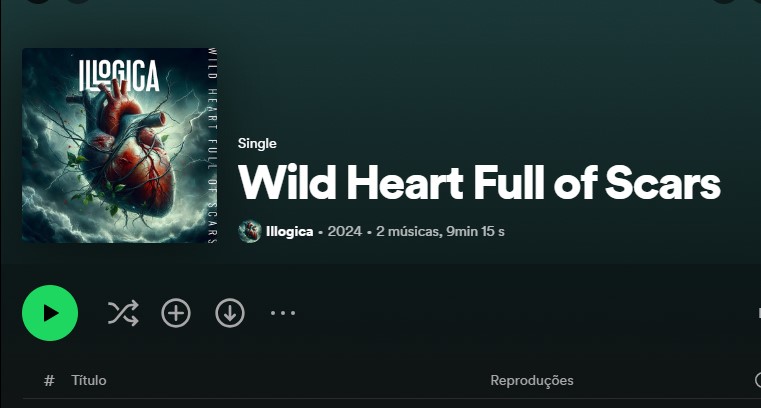Go to the Illogica artist page link
The width and height of the screenshot is (761, 408).
(289, 231)
